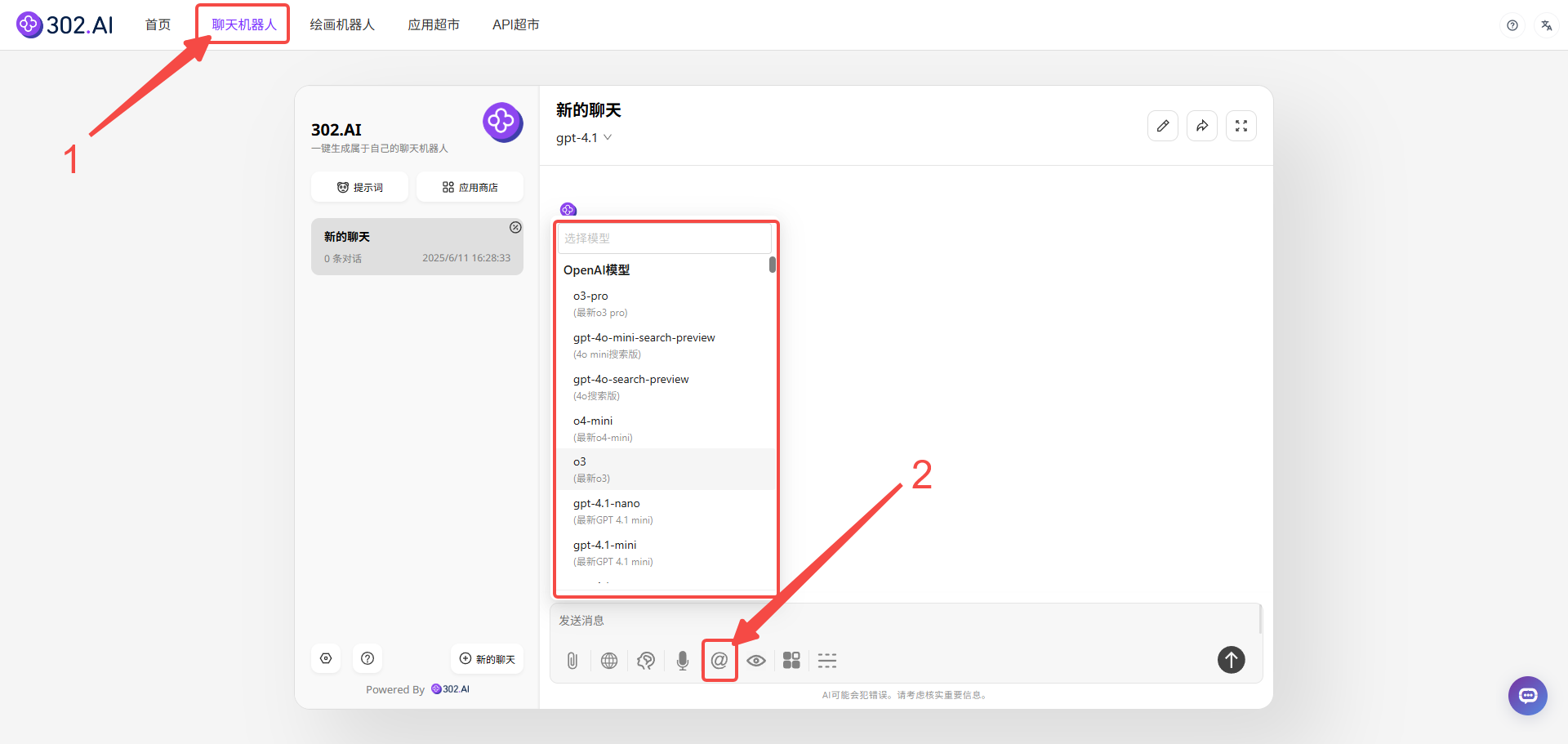Screen dimensions: 1568x744
Task: Expand the gpt-4.1 model dropdown
Action: [584, 138]
